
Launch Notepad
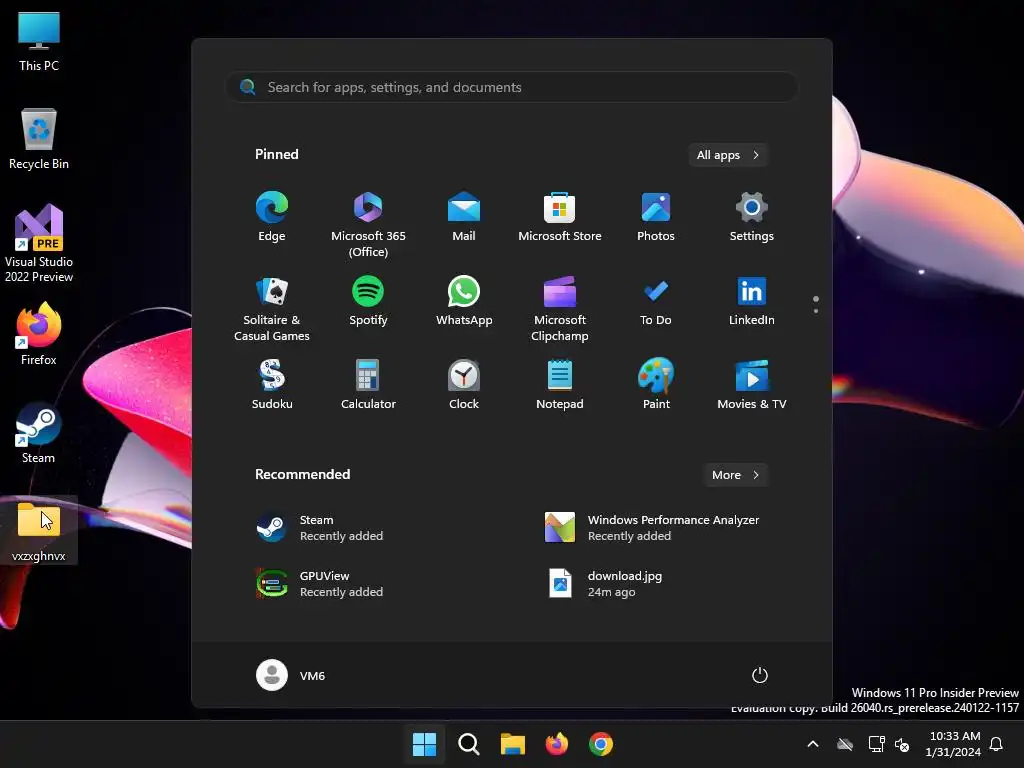tap(560, 385)
